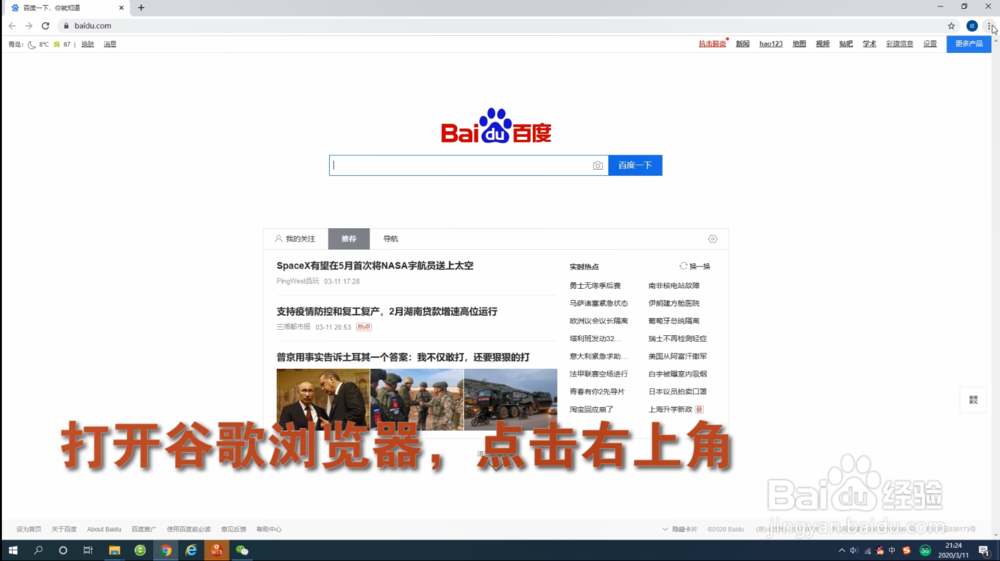The width and height of the screenshot is (1000, 561).
Task: Show hidden system tray icons
Action: (841, 550)
